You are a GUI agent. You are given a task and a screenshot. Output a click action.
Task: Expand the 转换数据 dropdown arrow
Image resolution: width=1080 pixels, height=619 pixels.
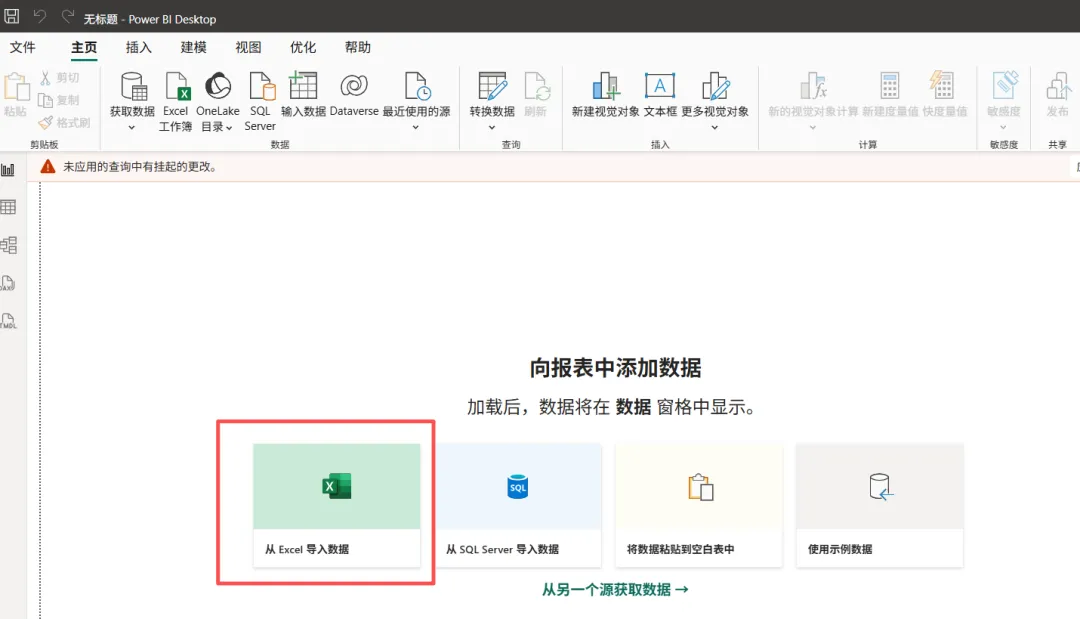tap(492, 127)
